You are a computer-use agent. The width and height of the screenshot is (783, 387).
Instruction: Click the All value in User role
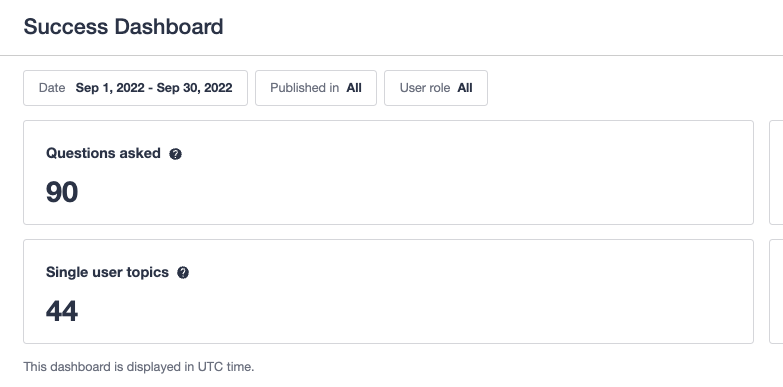(x=465, y=88)
